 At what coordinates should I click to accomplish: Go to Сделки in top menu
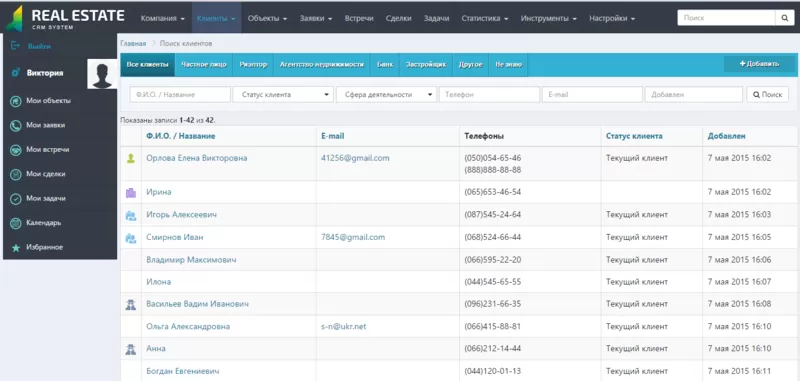coord(398,18)
